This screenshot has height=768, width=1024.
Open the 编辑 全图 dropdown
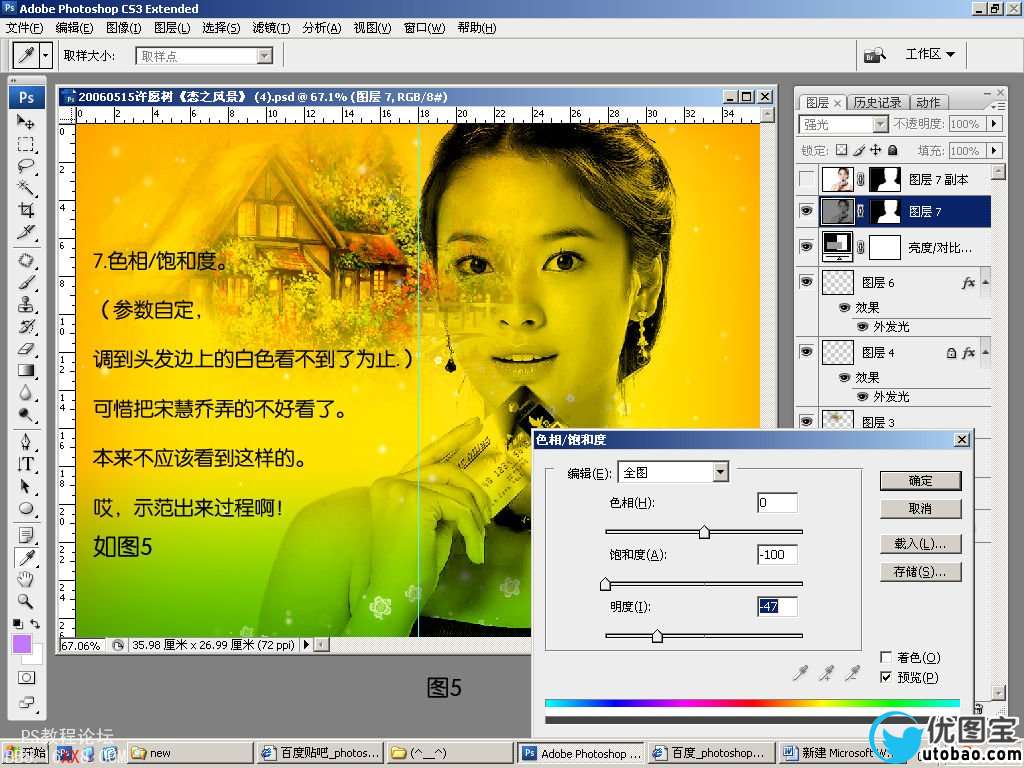[x=720, y=472]
